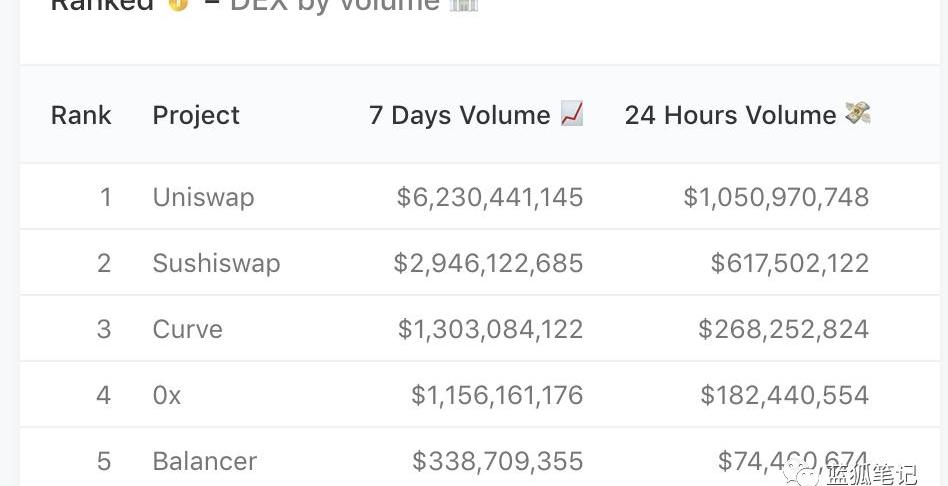Select Sushiswap 24-hour volume $617,502,122
This screenshot has width=948, height=486.
(x=790, y=264)
